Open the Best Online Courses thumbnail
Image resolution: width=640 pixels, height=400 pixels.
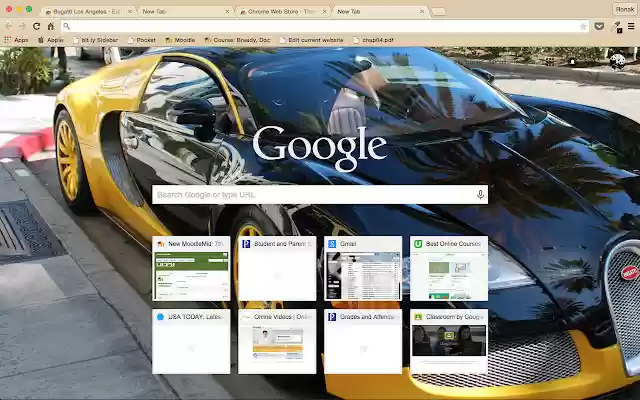click(449, 268)
